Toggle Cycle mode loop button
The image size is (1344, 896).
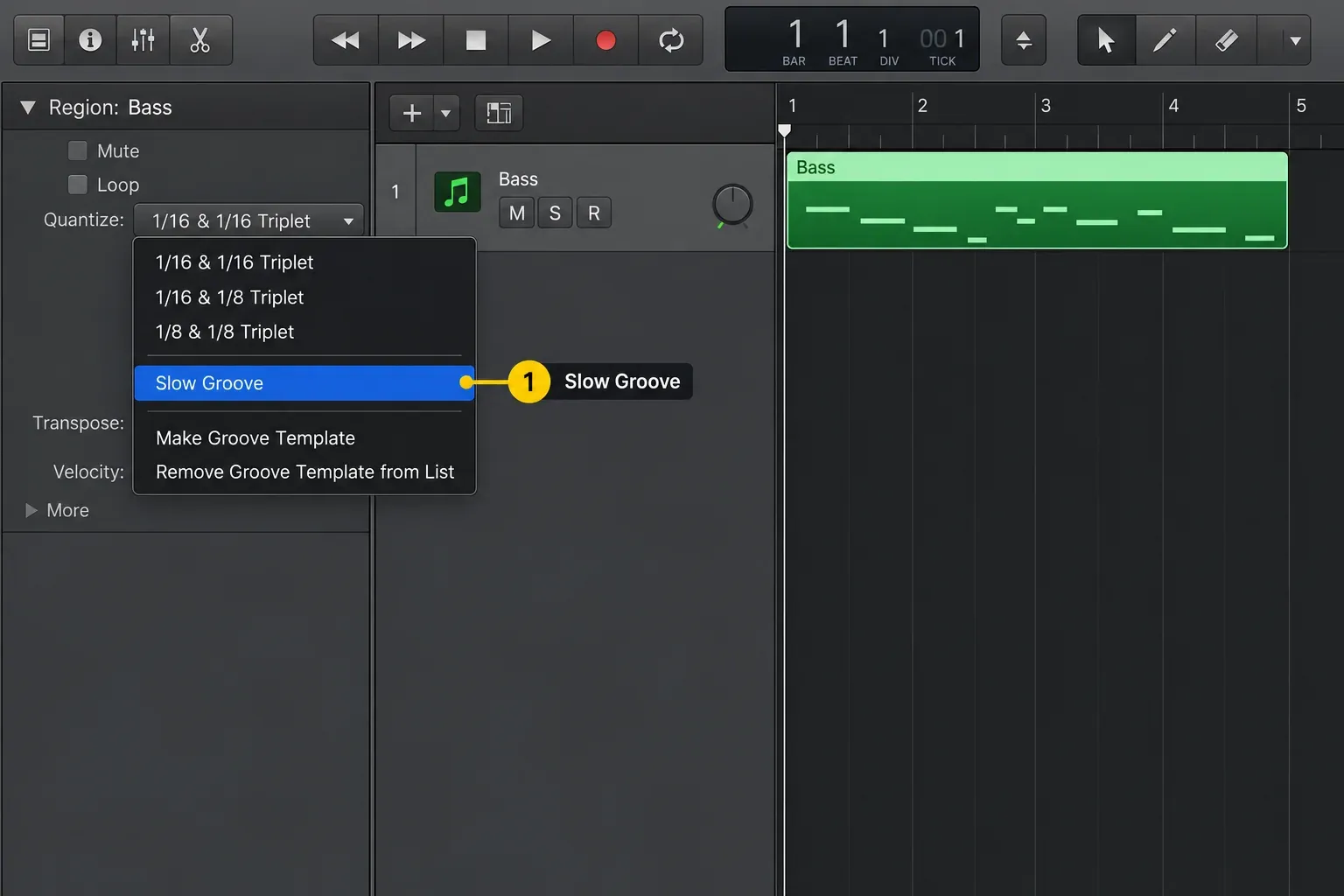[x=671, y=40]
